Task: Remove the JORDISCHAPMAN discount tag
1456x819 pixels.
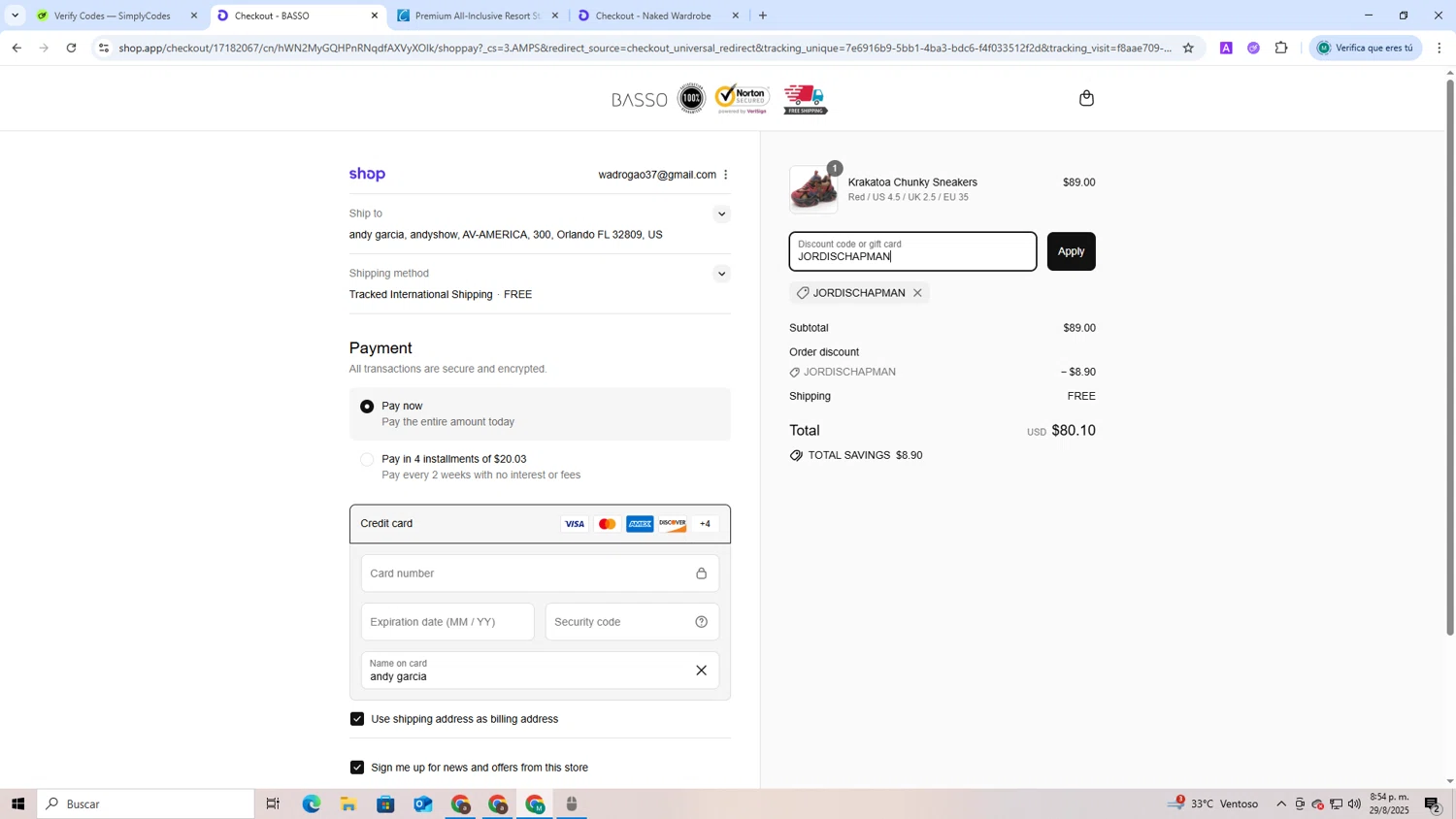Action: [917, 293]
